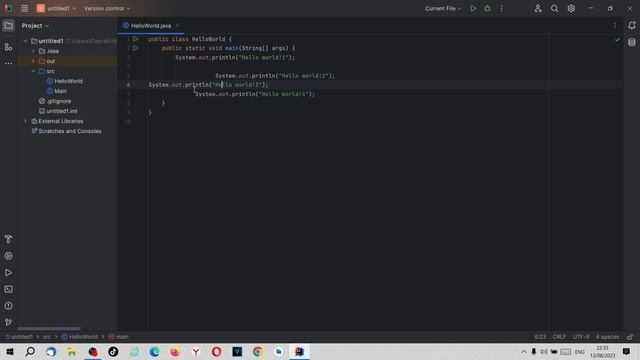Toggle the Project tool window
The image size is (640, 360).
[x=8, y=26]
